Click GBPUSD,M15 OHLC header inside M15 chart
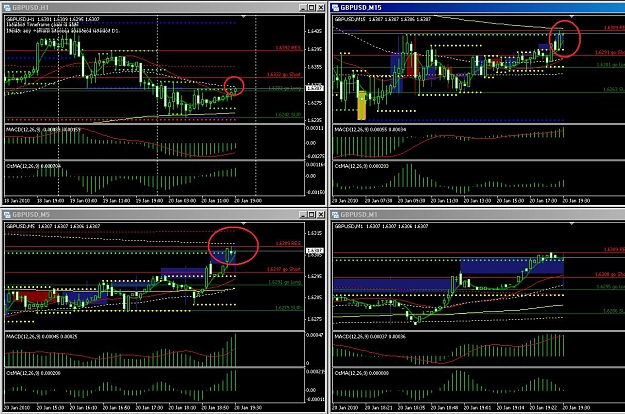 pyautogui.click(x=383, y=19)
